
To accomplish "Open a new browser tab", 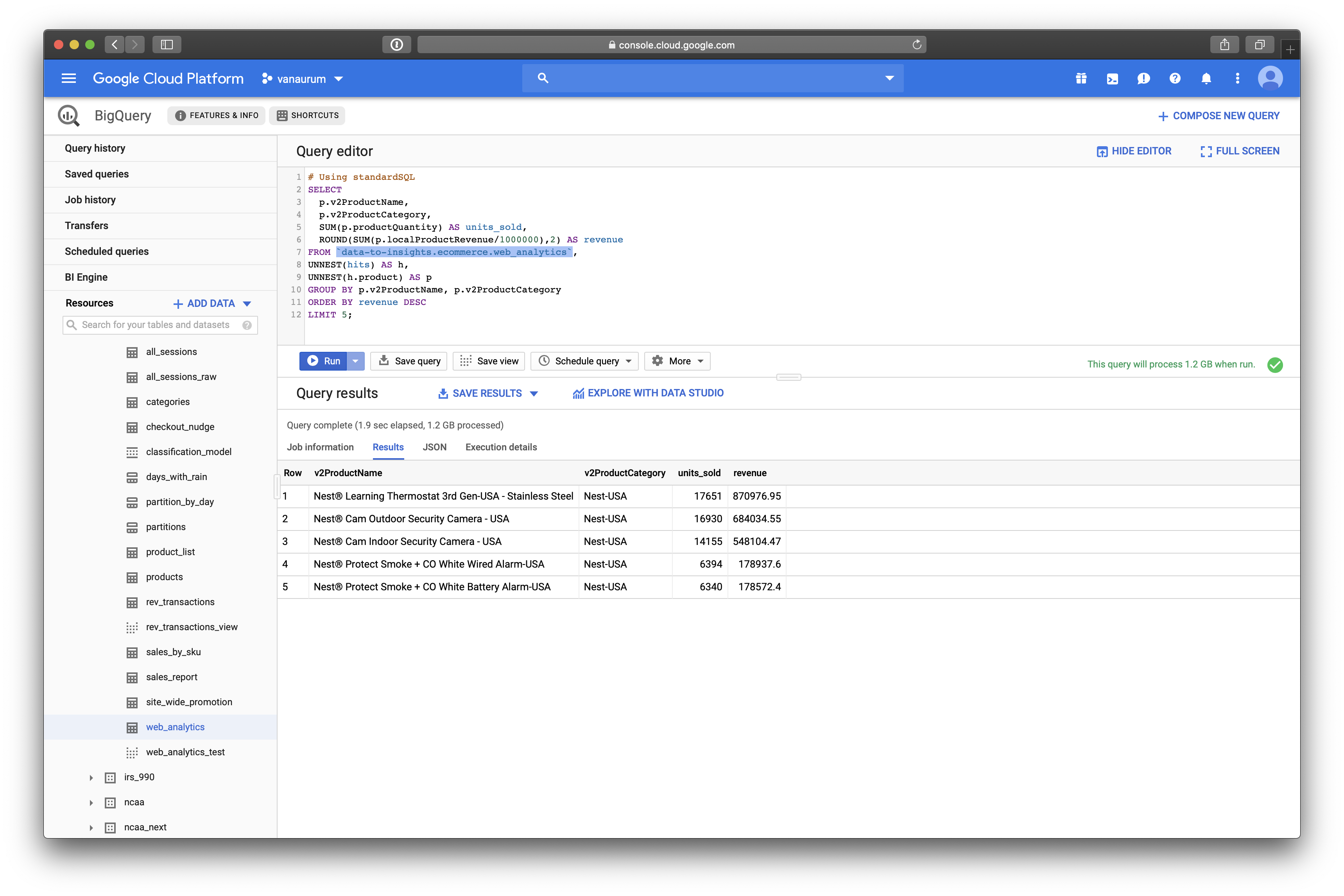I will 1290,50.
